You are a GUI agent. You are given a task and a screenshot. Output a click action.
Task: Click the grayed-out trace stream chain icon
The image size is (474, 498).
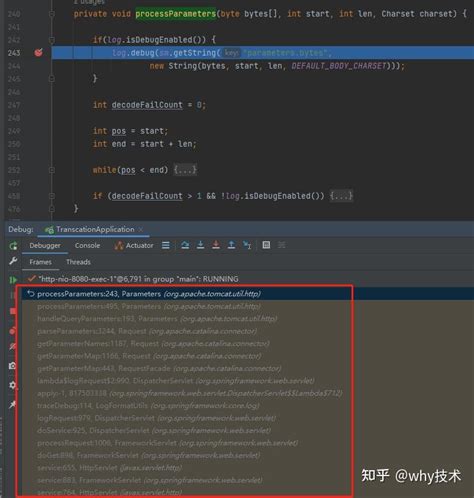coord(282,245)
